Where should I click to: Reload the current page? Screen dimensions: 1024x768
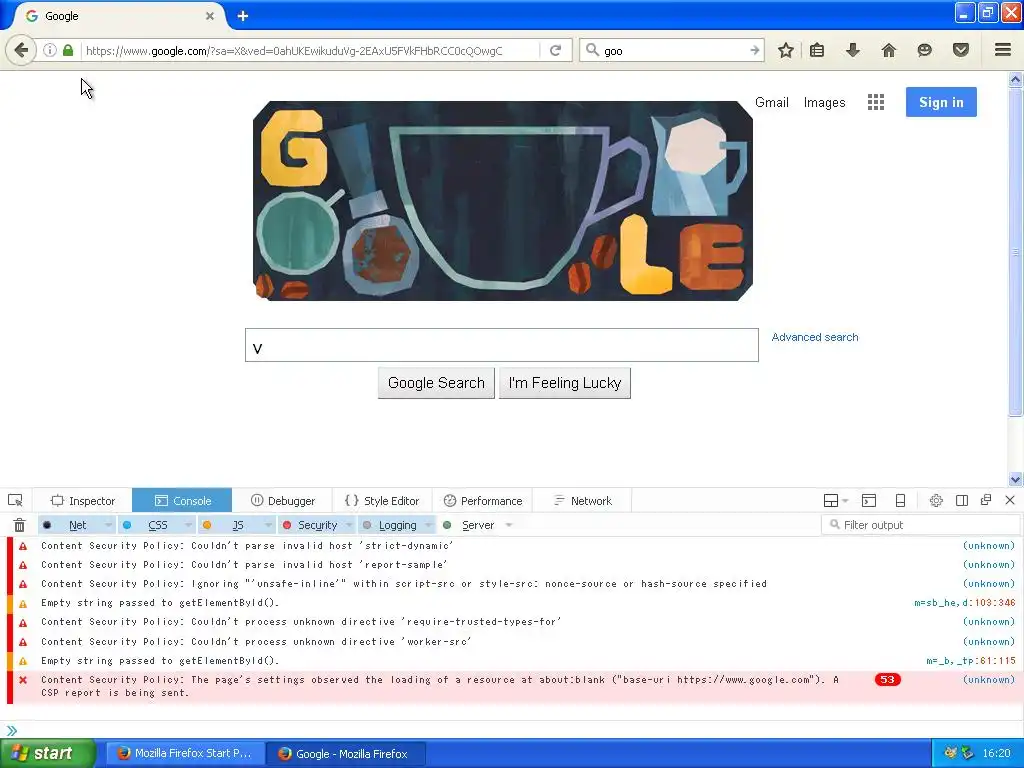556,50
